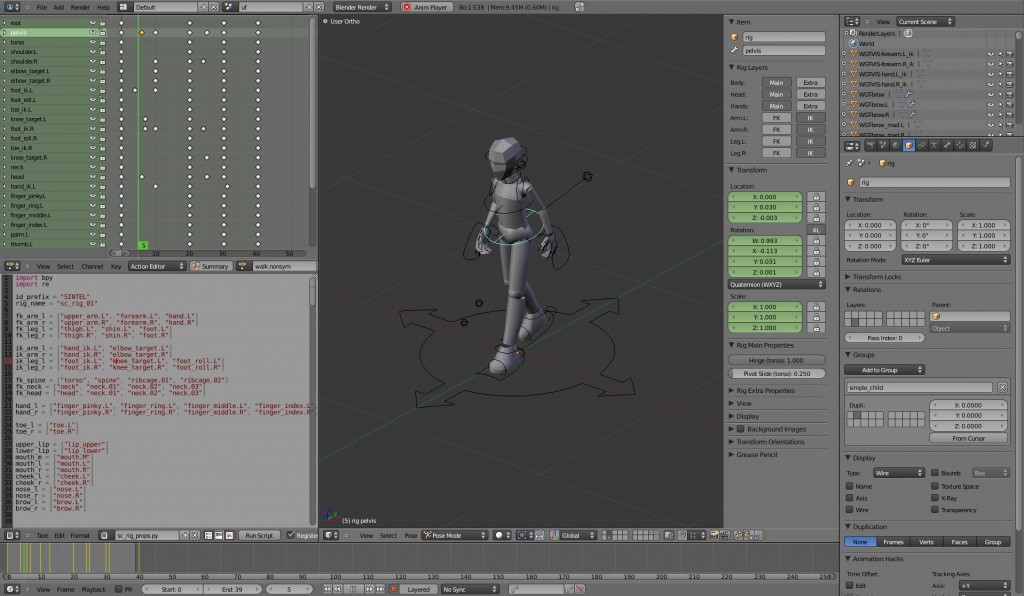Click the World globe icon in outliner
The width and height of the screenshot is (1024, 596).
click(x=852, y=44)
